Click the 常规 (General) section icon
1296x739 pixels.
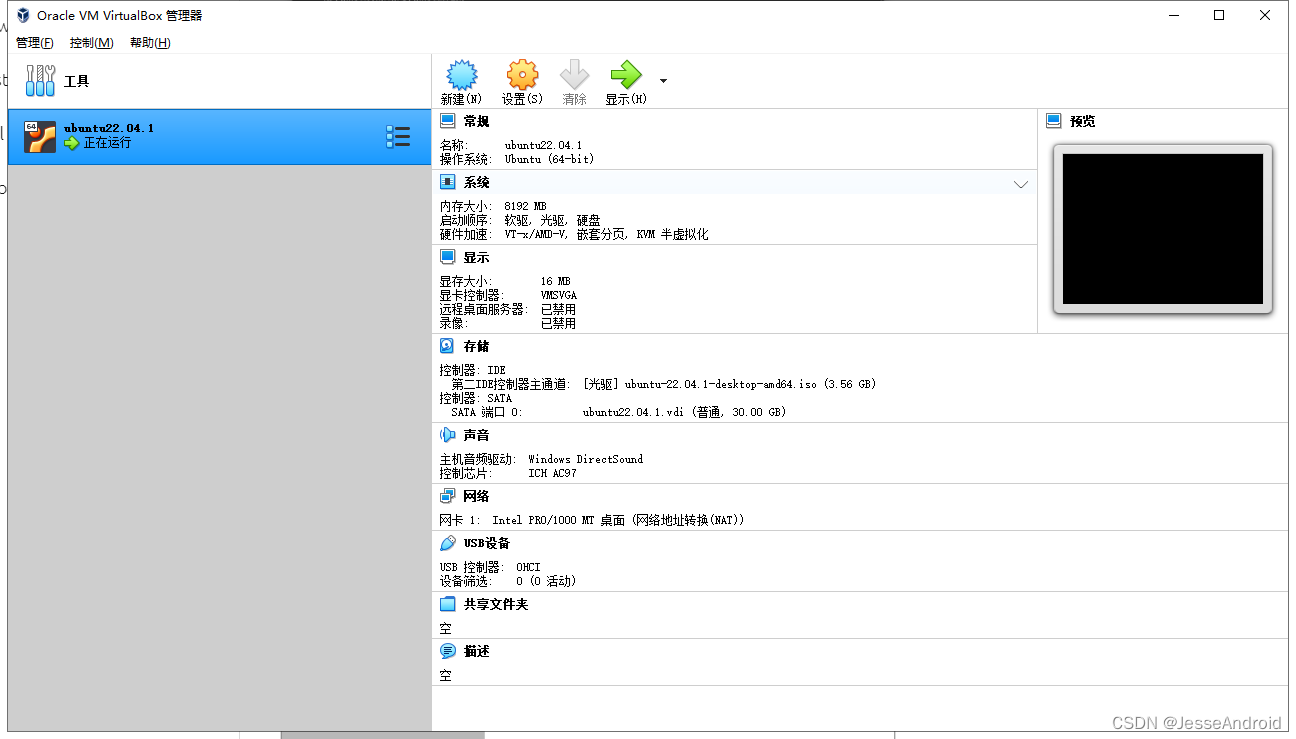pos(447,121)
